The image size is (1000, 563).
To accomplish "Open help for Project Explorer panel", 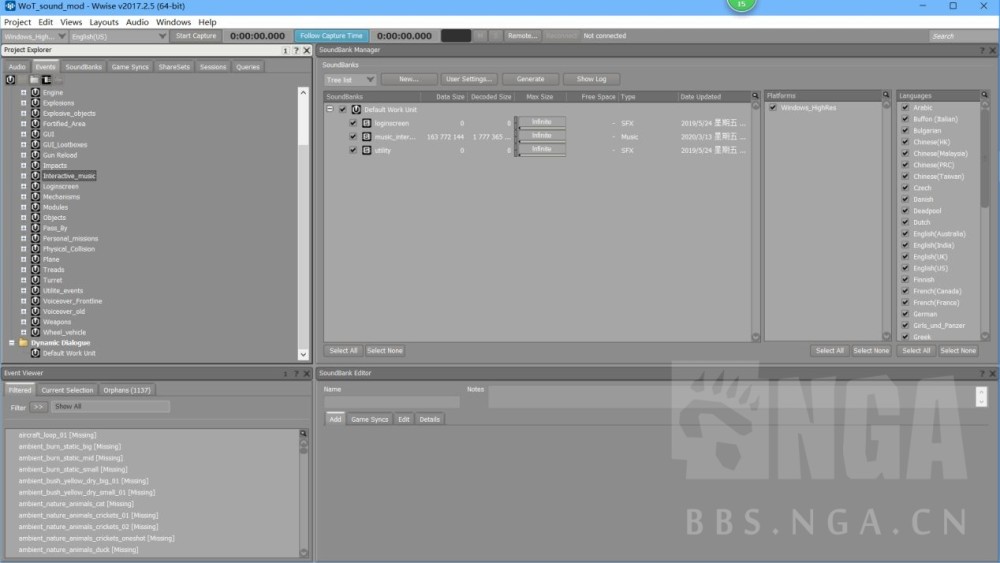I will [296, 50].
